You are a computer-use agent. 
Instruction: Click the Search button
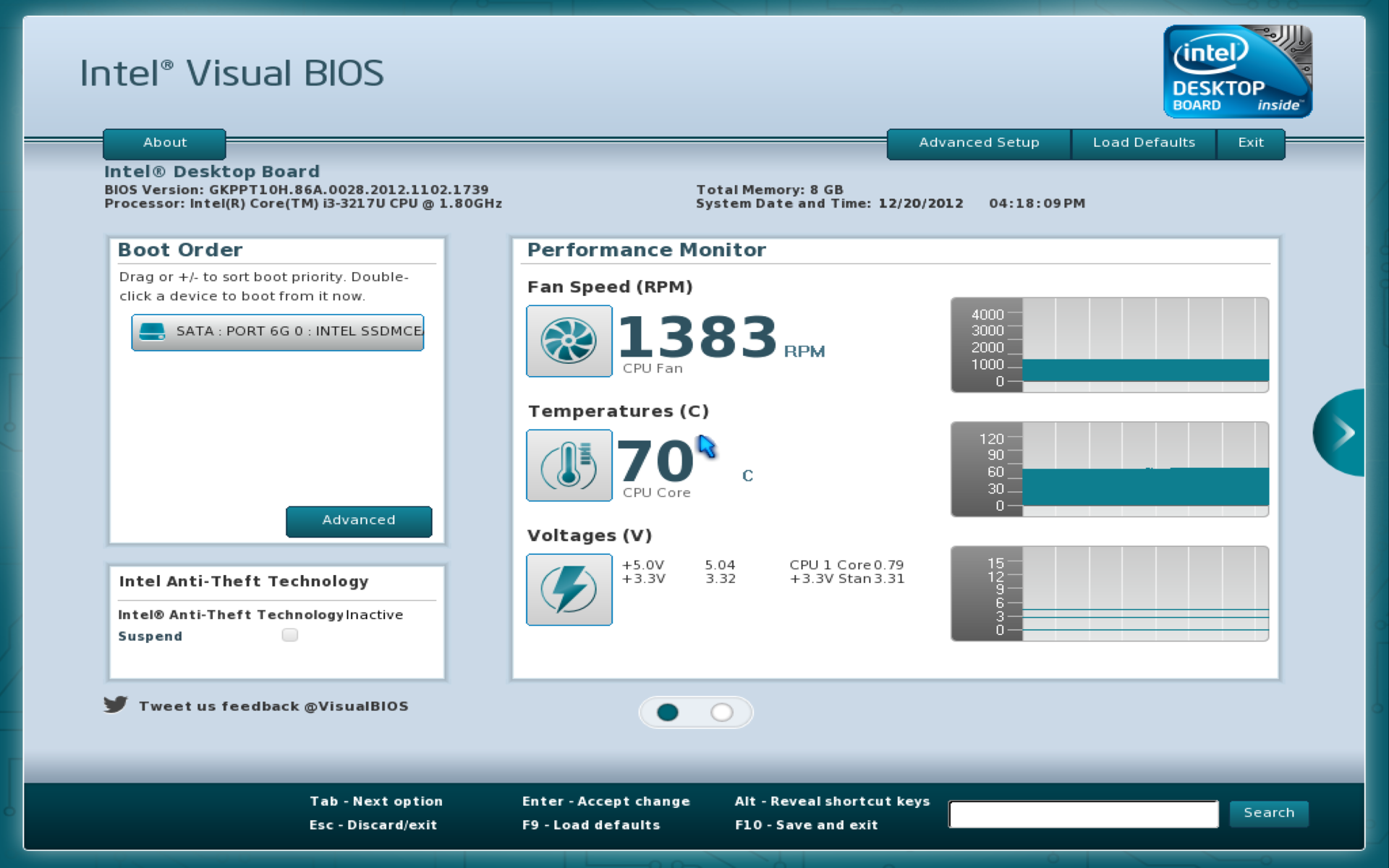[1269, 813]
